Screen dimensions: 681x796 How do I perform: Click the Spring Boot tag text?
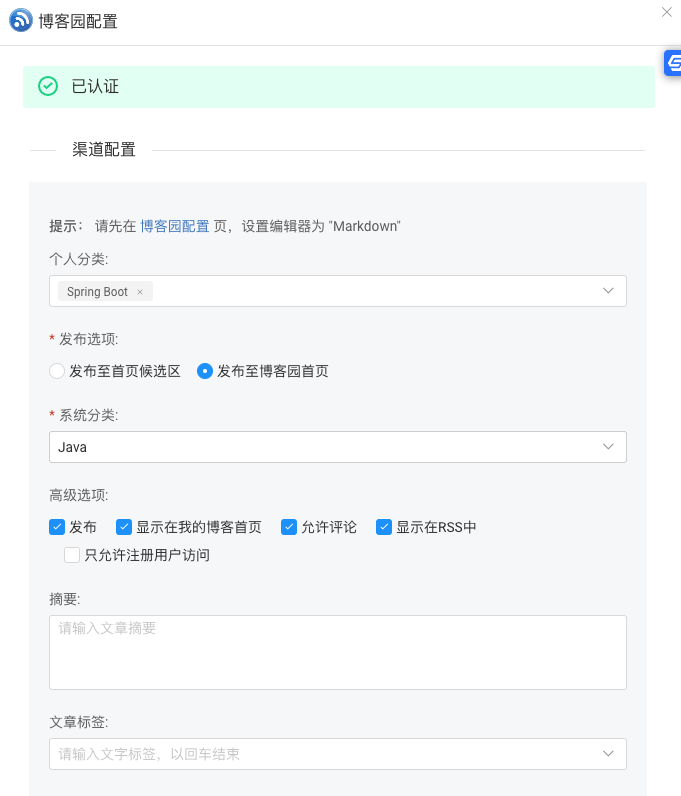coord(98,292)
